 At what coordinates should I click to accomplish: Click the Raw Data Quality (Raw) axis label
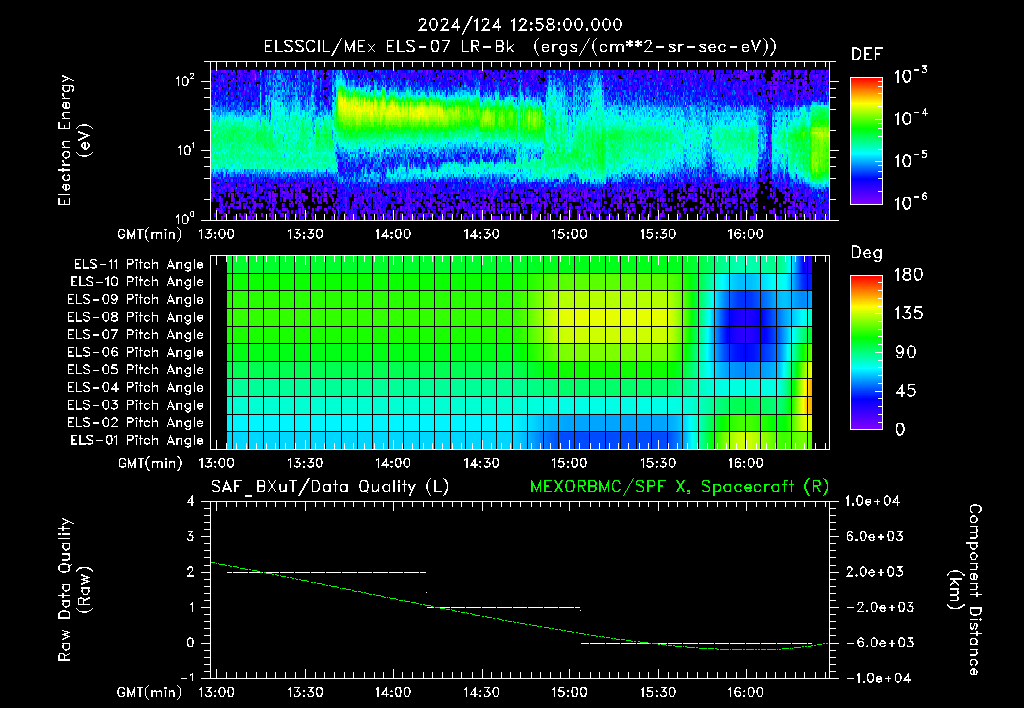(74, 590)
